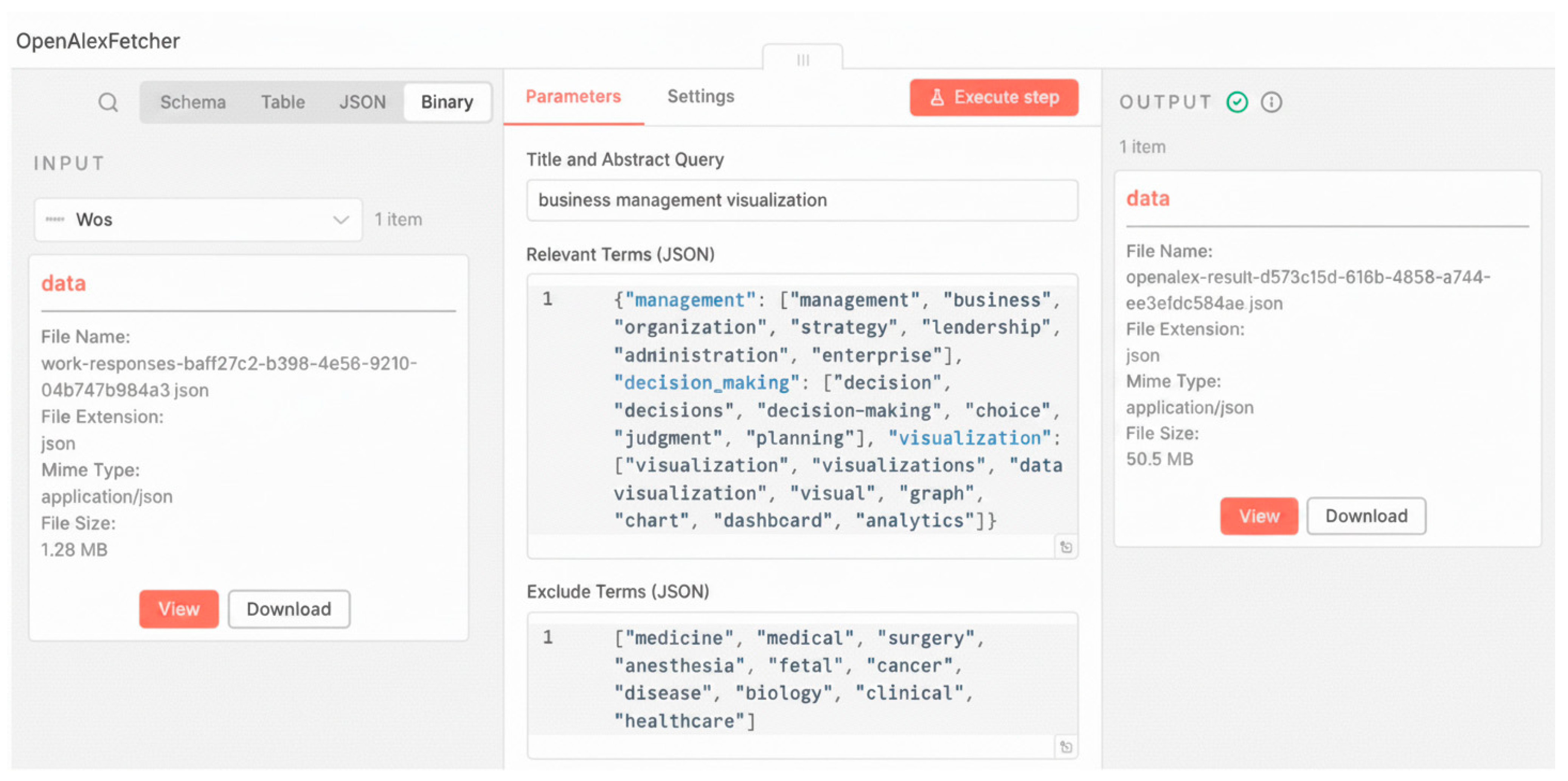
Task: Open the Settings tab
Action: click(701, 97)
